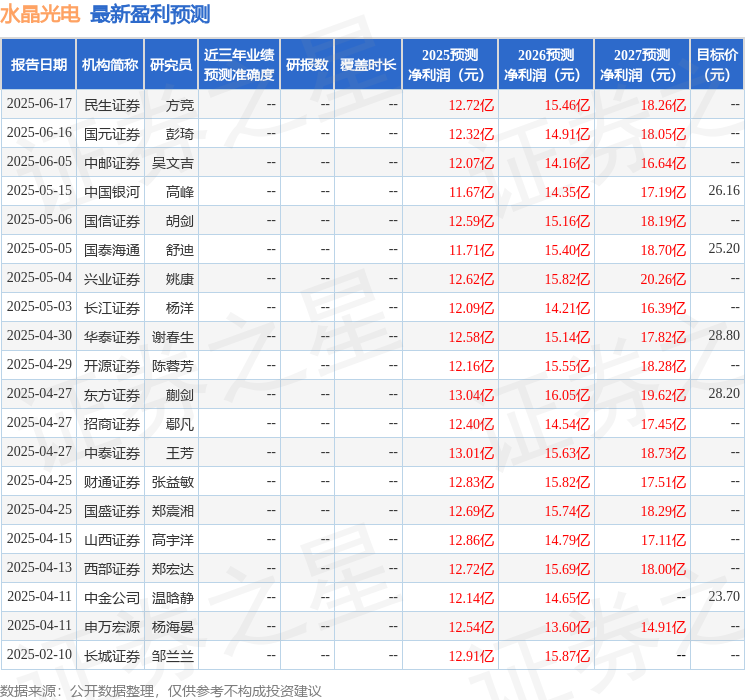Select the 2027预测净利润 column header
The image size is (745, 700).
pos(642,65)
